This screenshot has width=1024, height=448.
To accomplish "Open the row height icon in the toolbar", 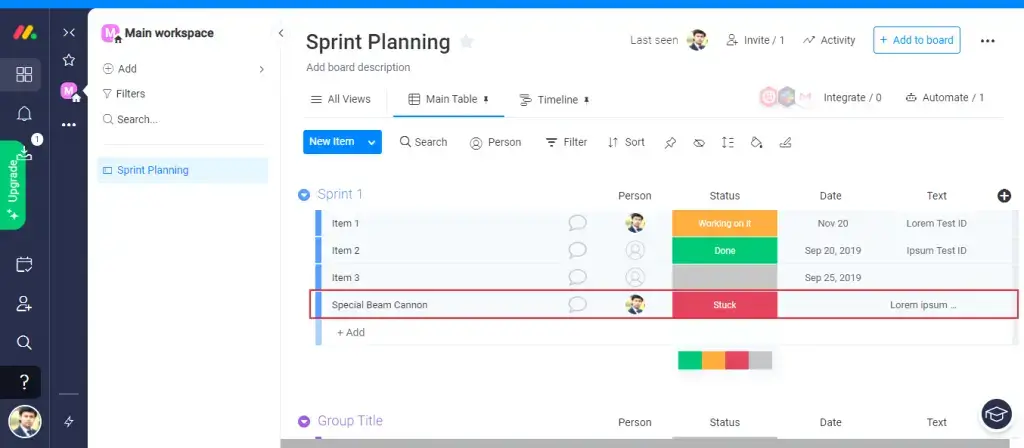I will (727, 143).
